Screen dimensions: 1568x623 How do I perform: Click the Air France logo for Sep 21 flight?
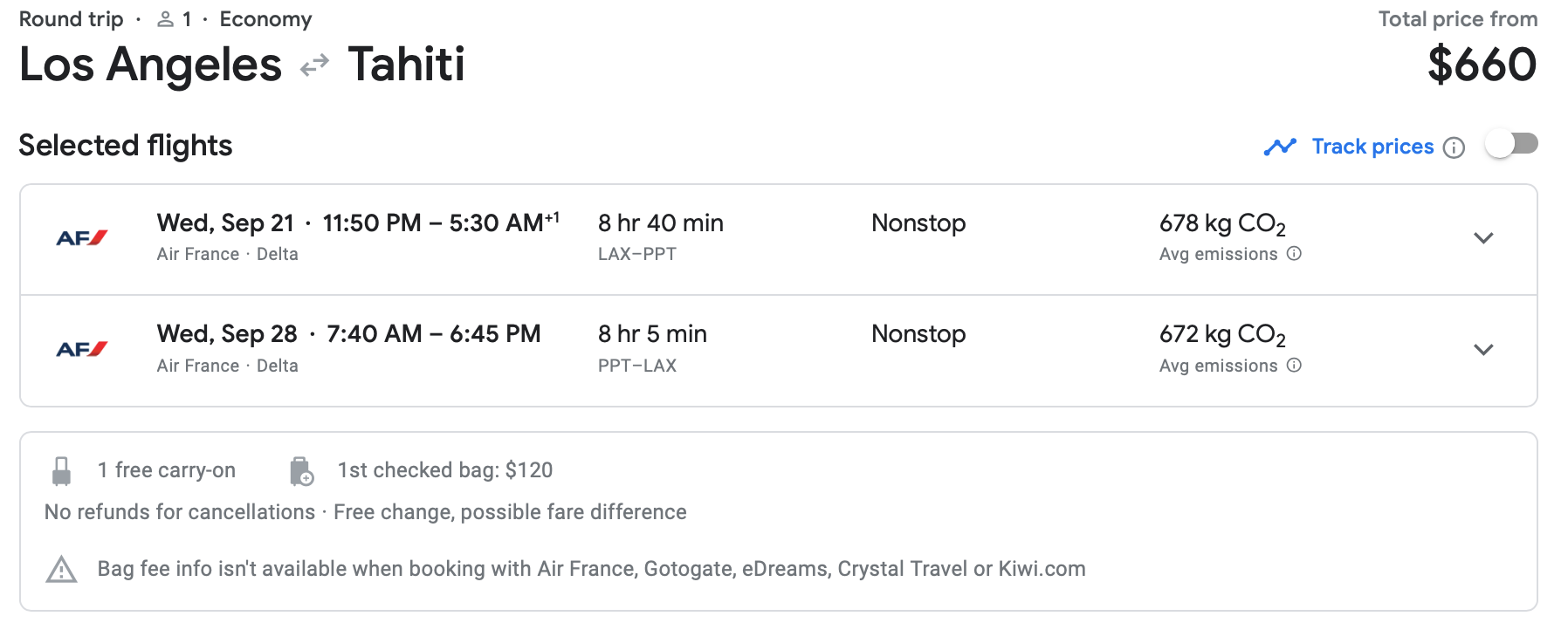(81, 238)
